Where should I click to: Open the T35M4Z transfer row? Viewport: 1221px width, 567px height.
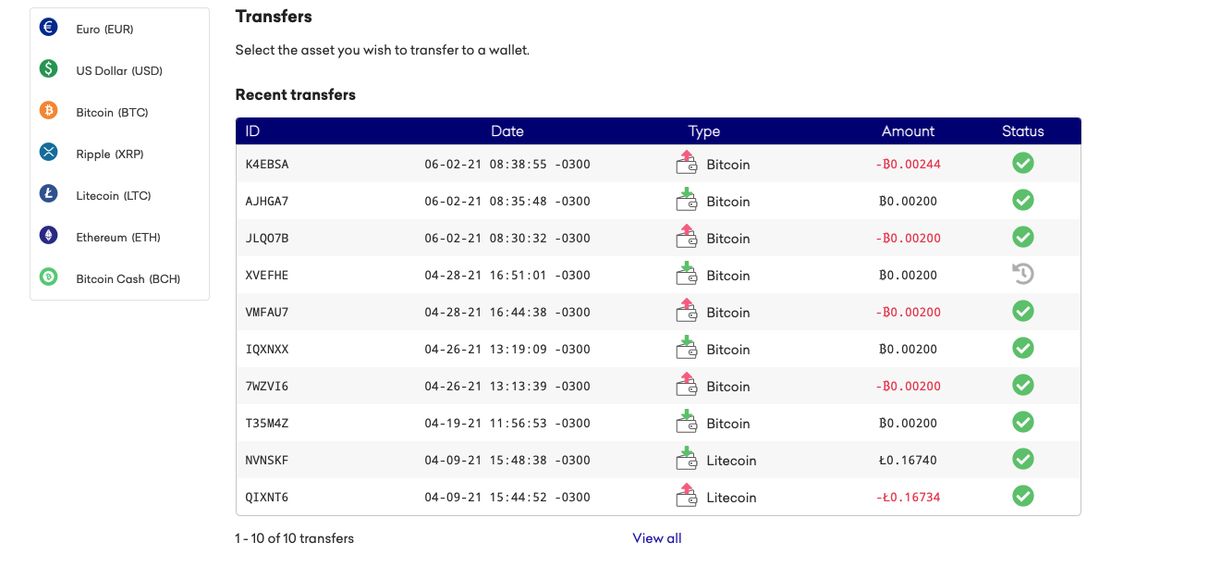(x=267, y=423)
